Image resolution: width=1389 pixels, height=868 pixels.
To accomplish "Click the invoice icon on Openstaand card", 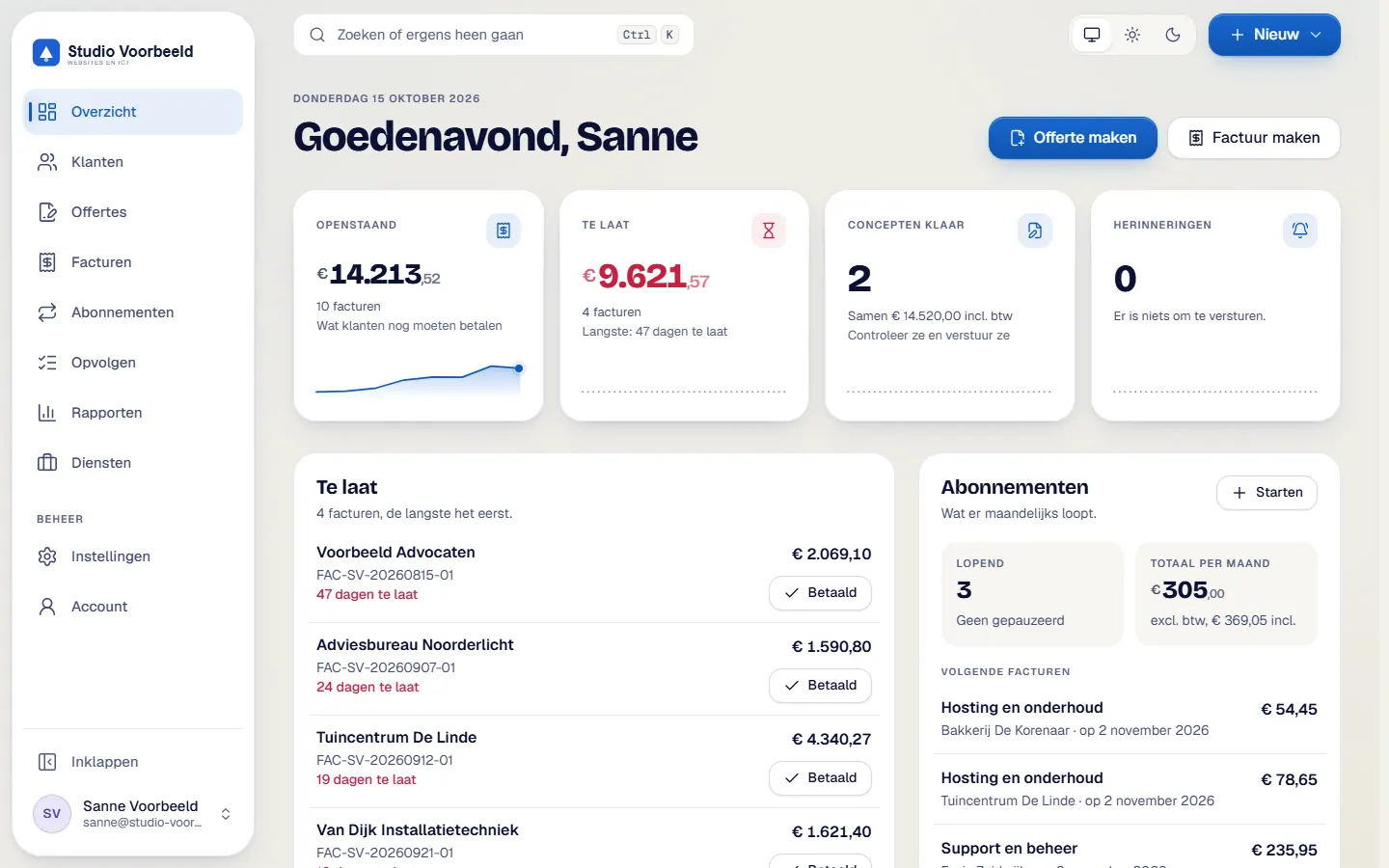I will click(504, 231).
